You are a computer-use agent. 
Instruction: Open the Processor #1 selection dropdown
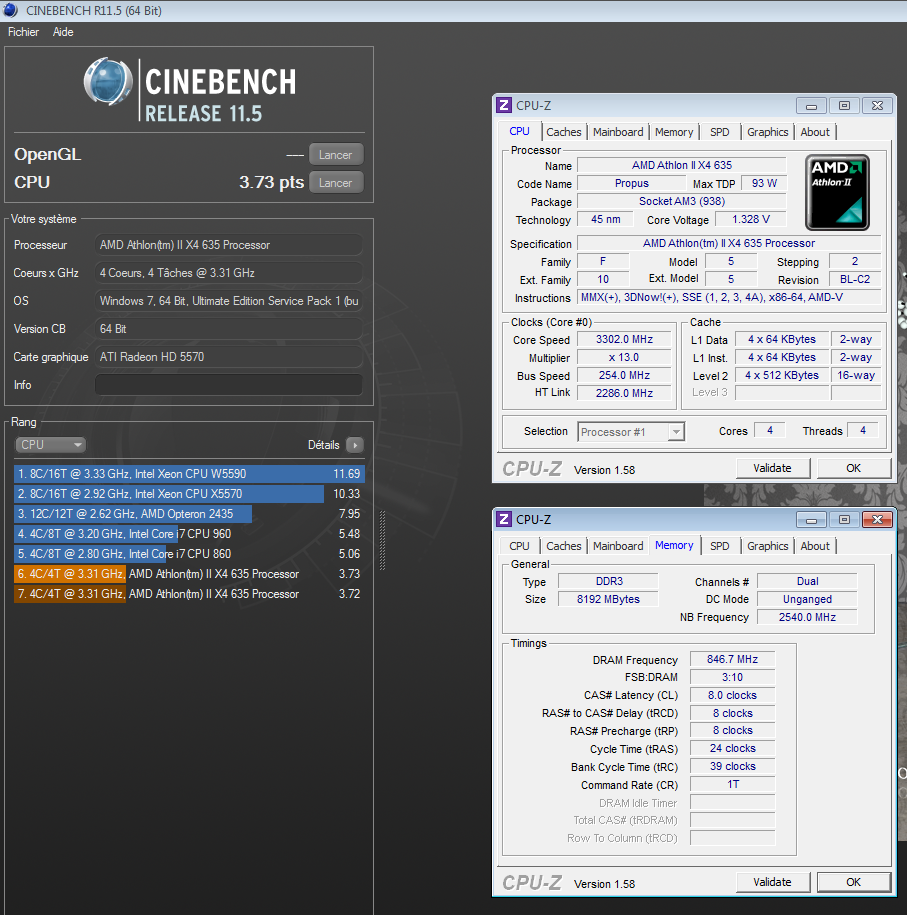click(630, 432)
